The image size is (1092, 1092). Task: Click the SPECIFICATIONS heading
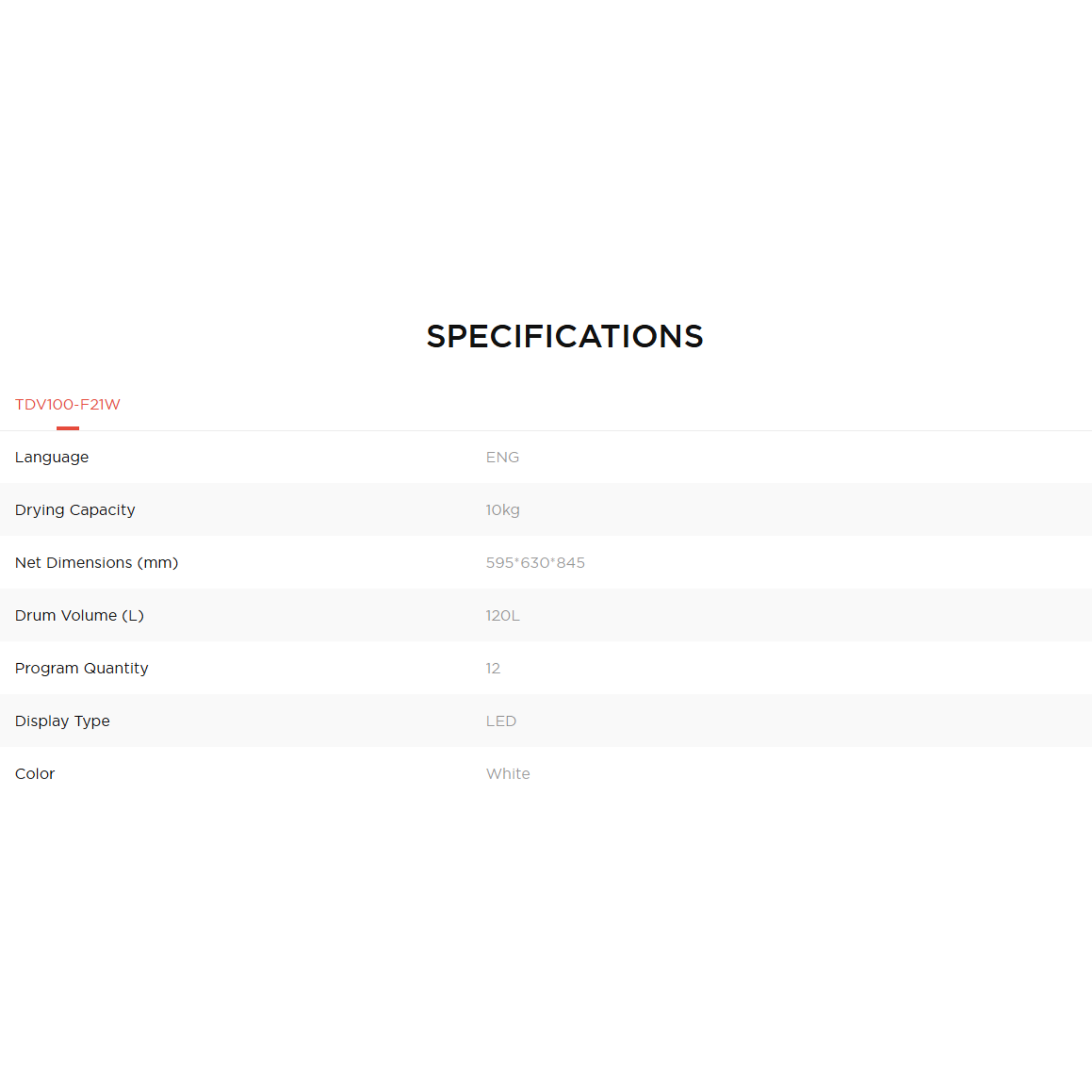click(564, 336)
